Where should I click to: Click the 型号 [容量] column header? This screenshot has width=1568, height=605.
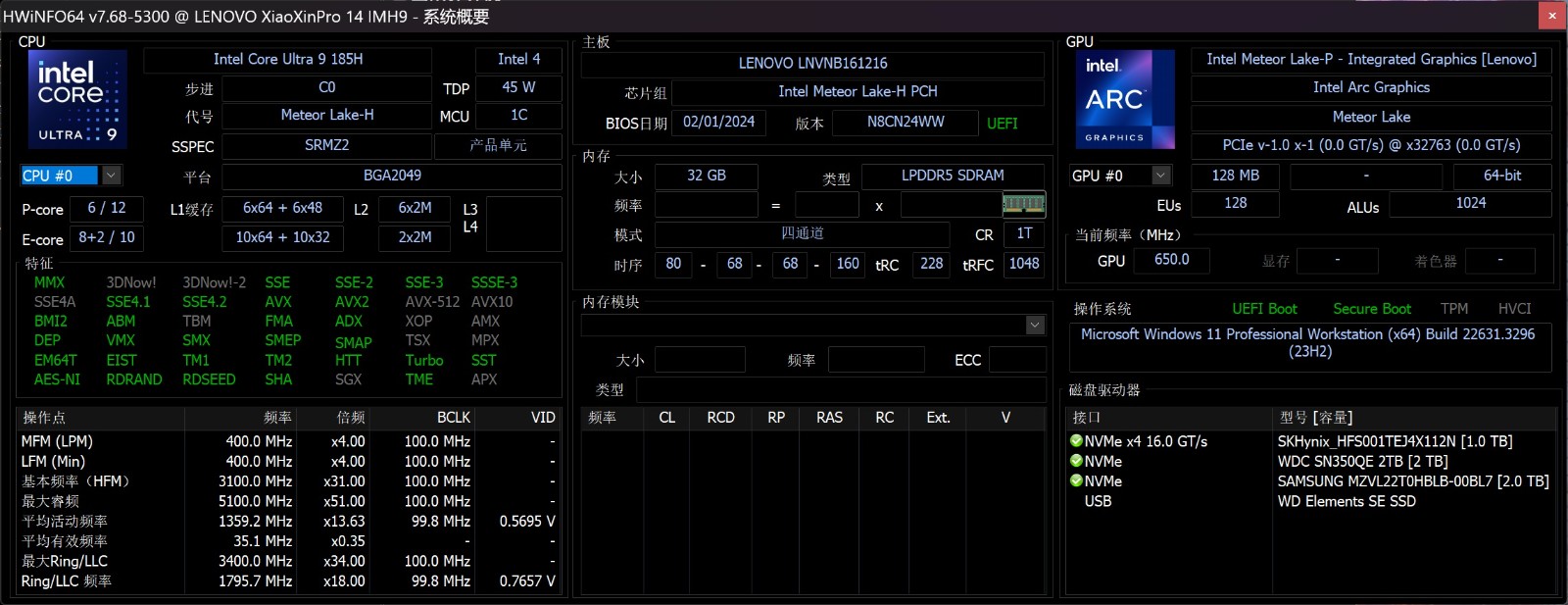point(1411,418)
